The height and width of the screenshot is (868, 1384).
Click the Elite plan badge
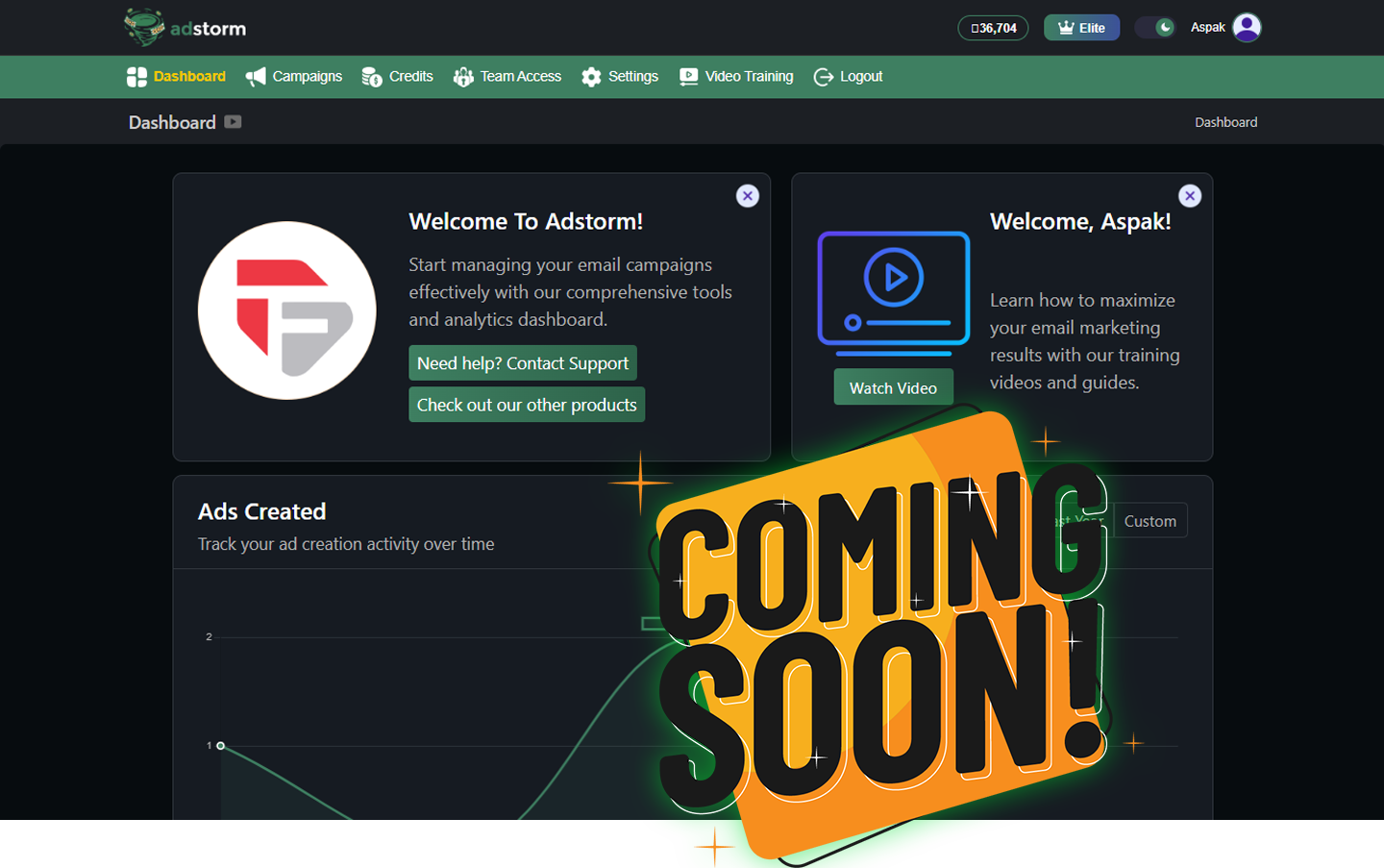[x=1081, y=28]
